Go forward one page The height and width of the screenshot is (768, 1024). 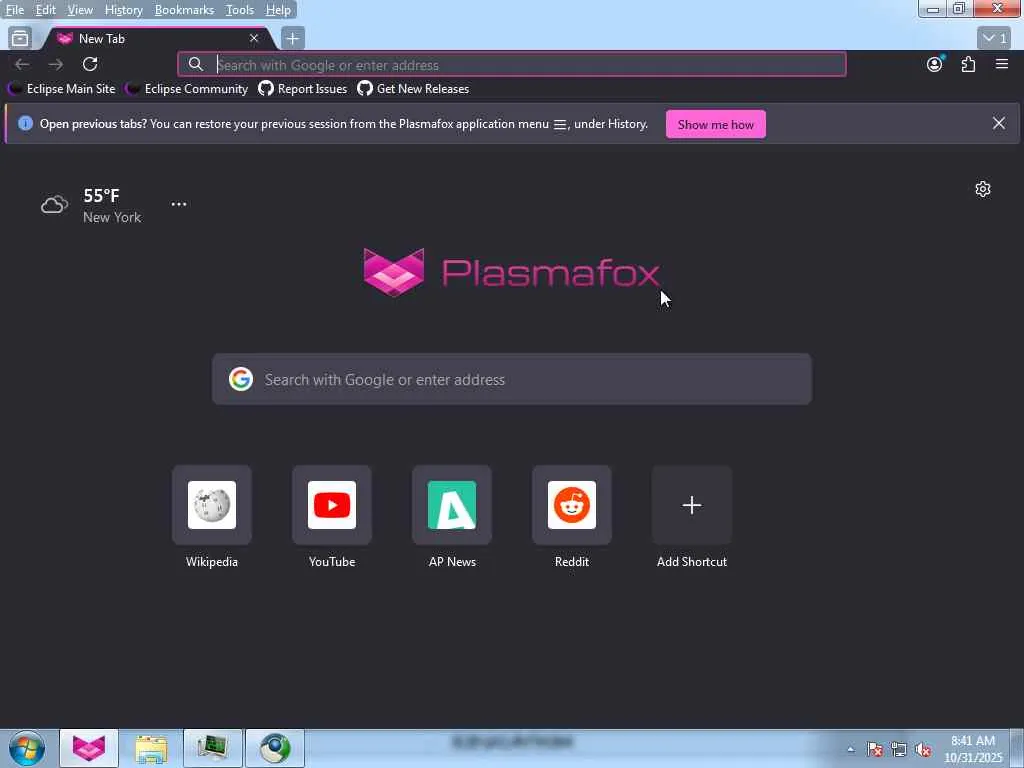tap(56, 64)
